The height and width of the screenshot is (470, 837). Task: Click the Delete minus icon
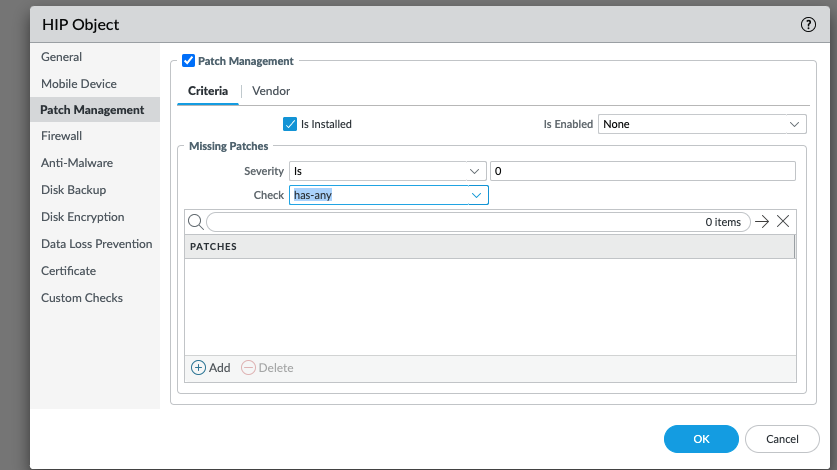pos(248,367)
